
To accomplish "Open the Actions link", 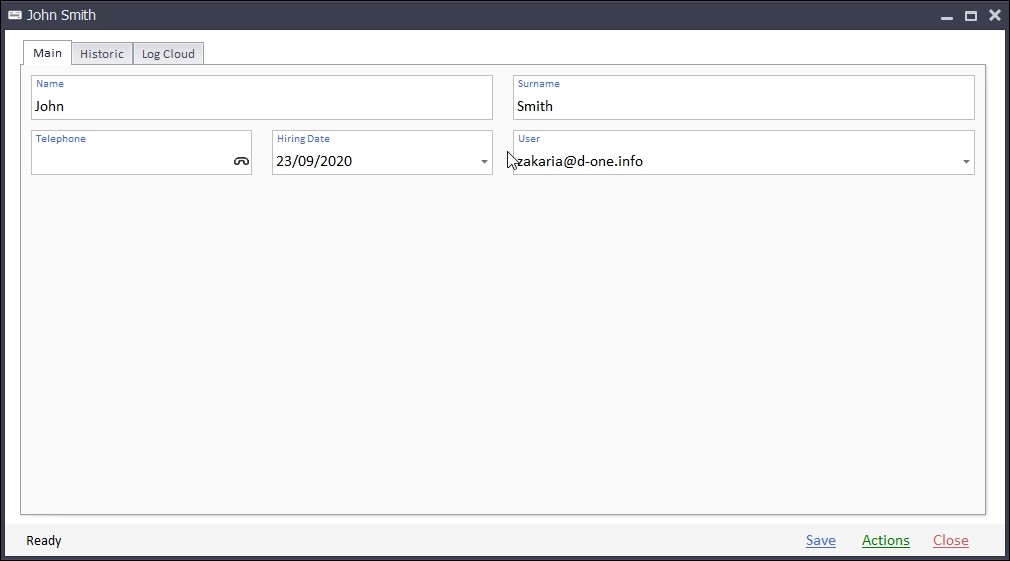I will point(885,541).
